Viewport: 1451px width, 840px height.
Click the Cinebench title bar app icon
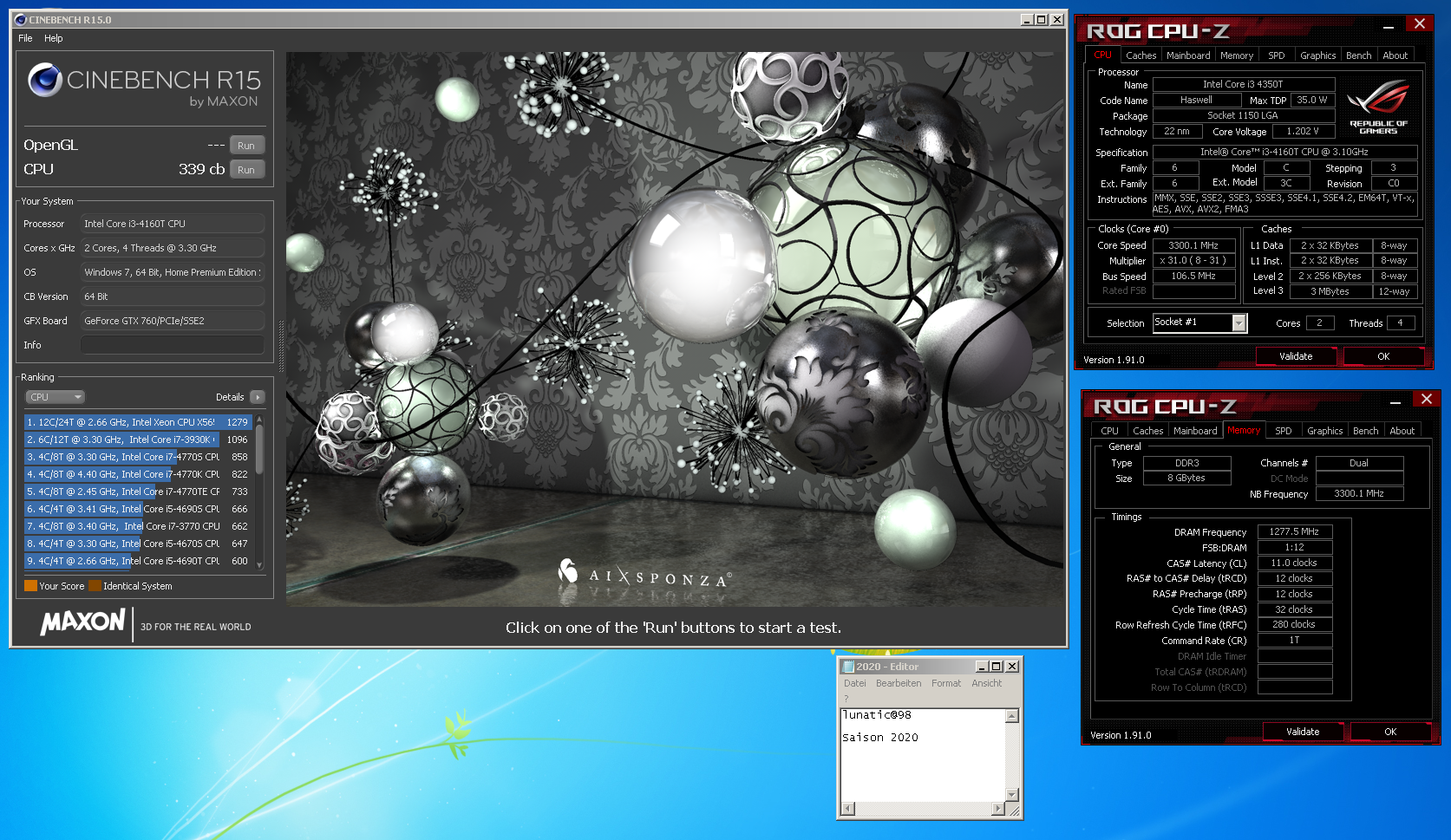pos(21,19)
